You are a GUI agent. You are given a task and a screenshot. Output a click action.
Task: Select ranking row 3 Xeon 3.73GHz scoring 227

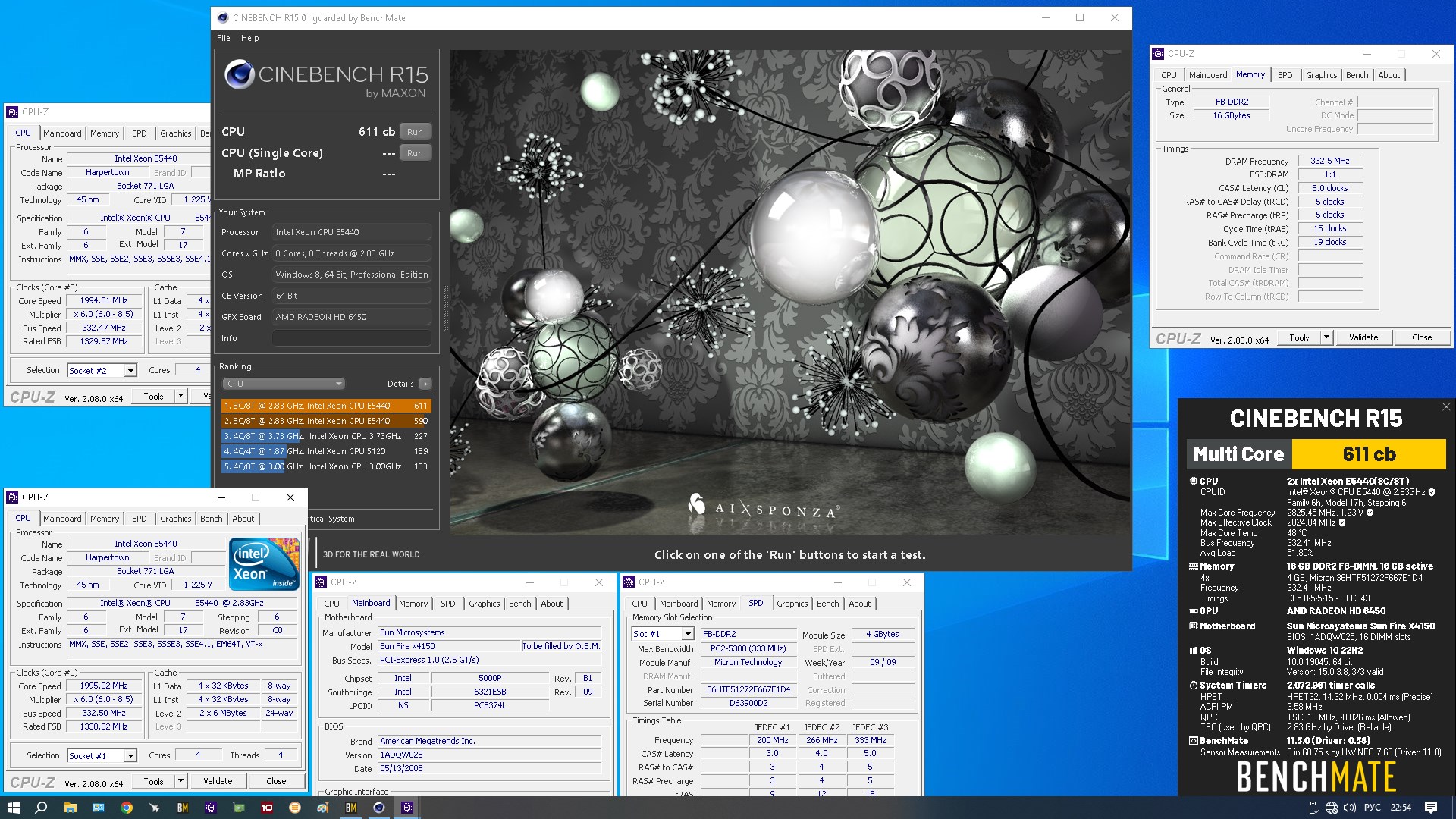coord(326,436)
